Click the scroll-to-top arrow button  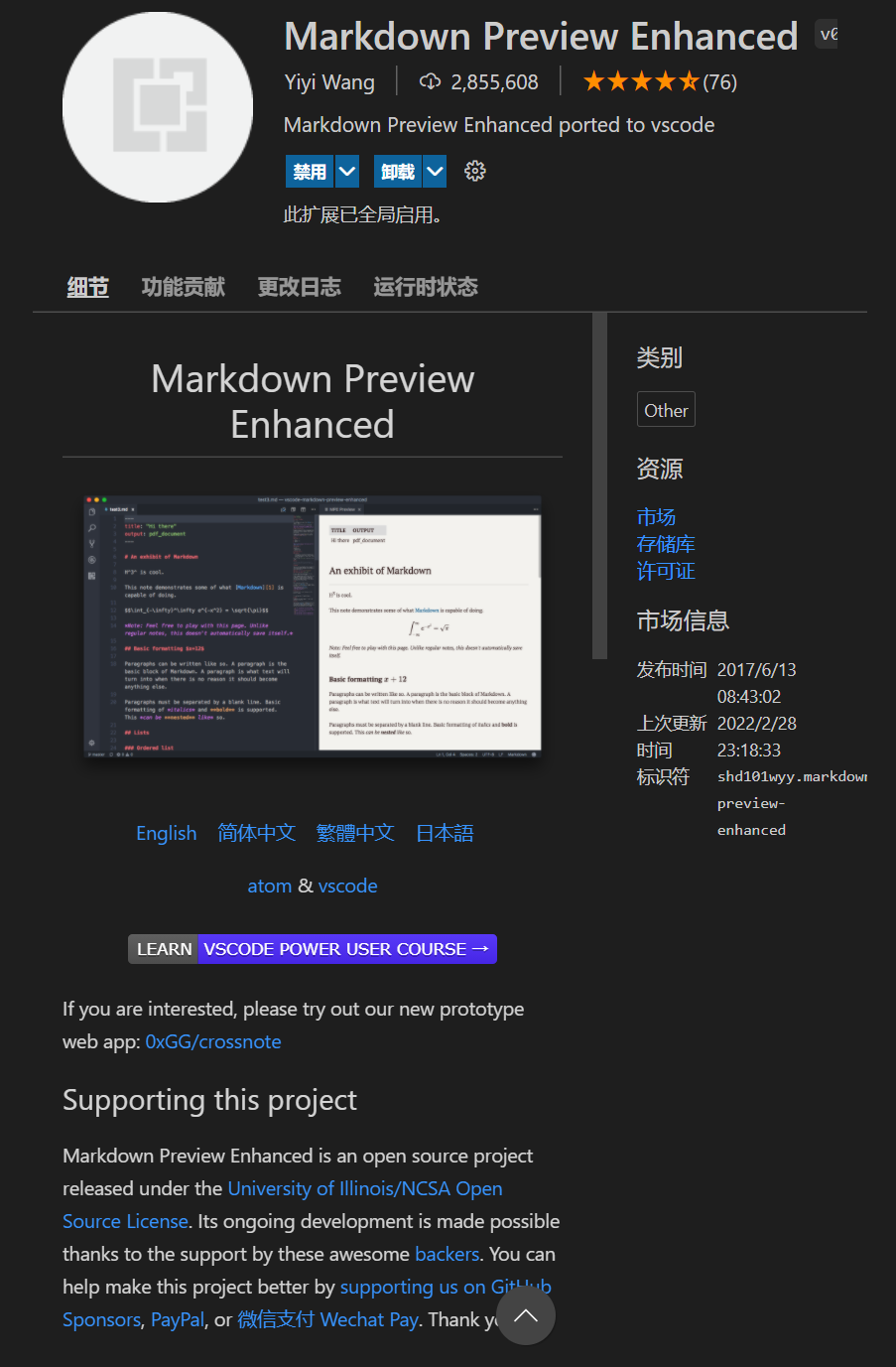(526, 1316)
